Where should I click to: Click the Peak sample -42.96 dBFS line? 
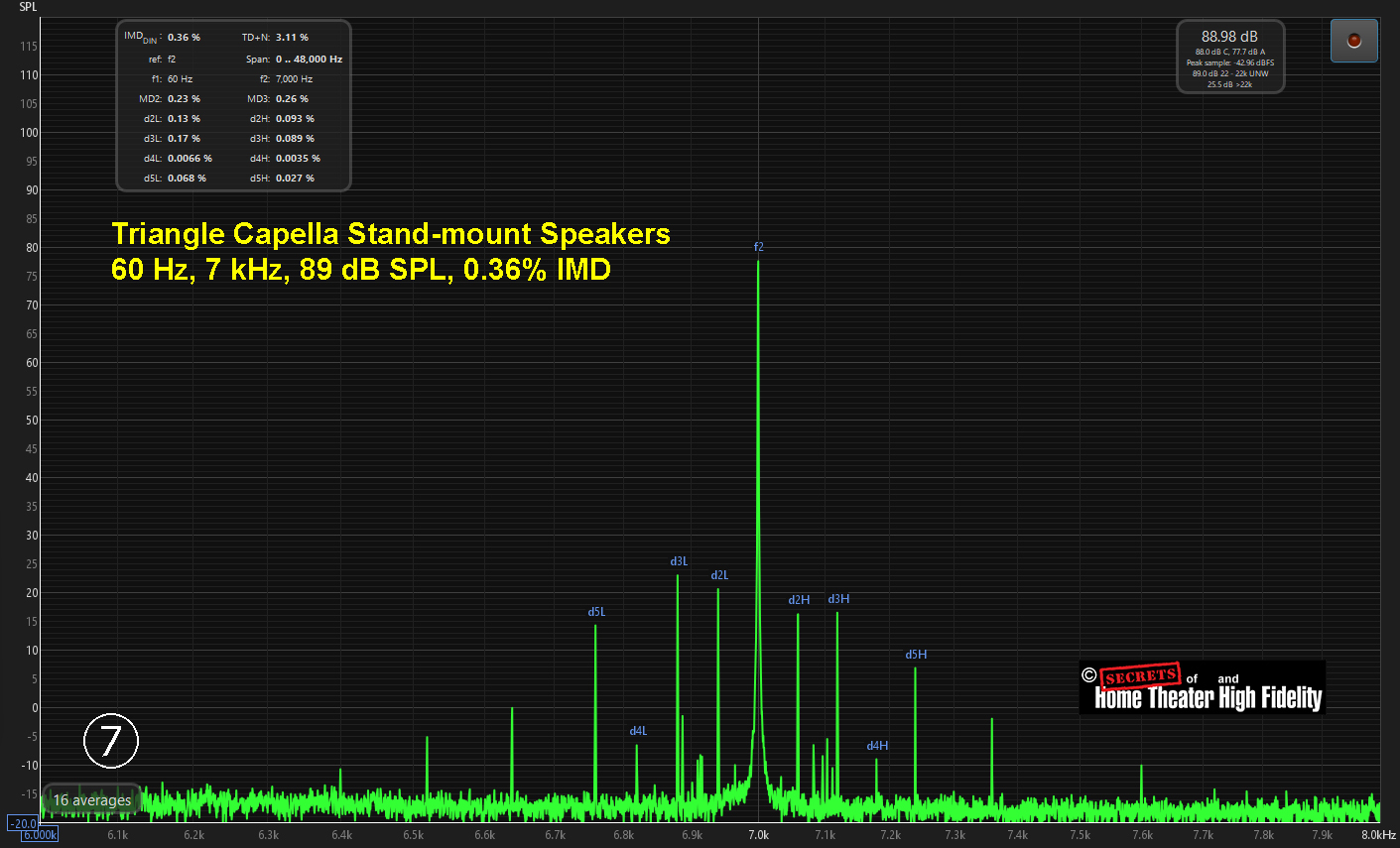pyautogui.click(x=1229, y=62)
